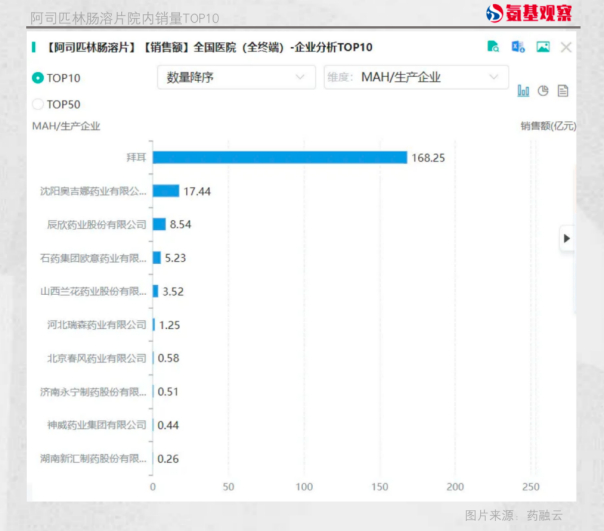
Task: Click the 图片来源：药融云 caption
Action: pos(513,515)
